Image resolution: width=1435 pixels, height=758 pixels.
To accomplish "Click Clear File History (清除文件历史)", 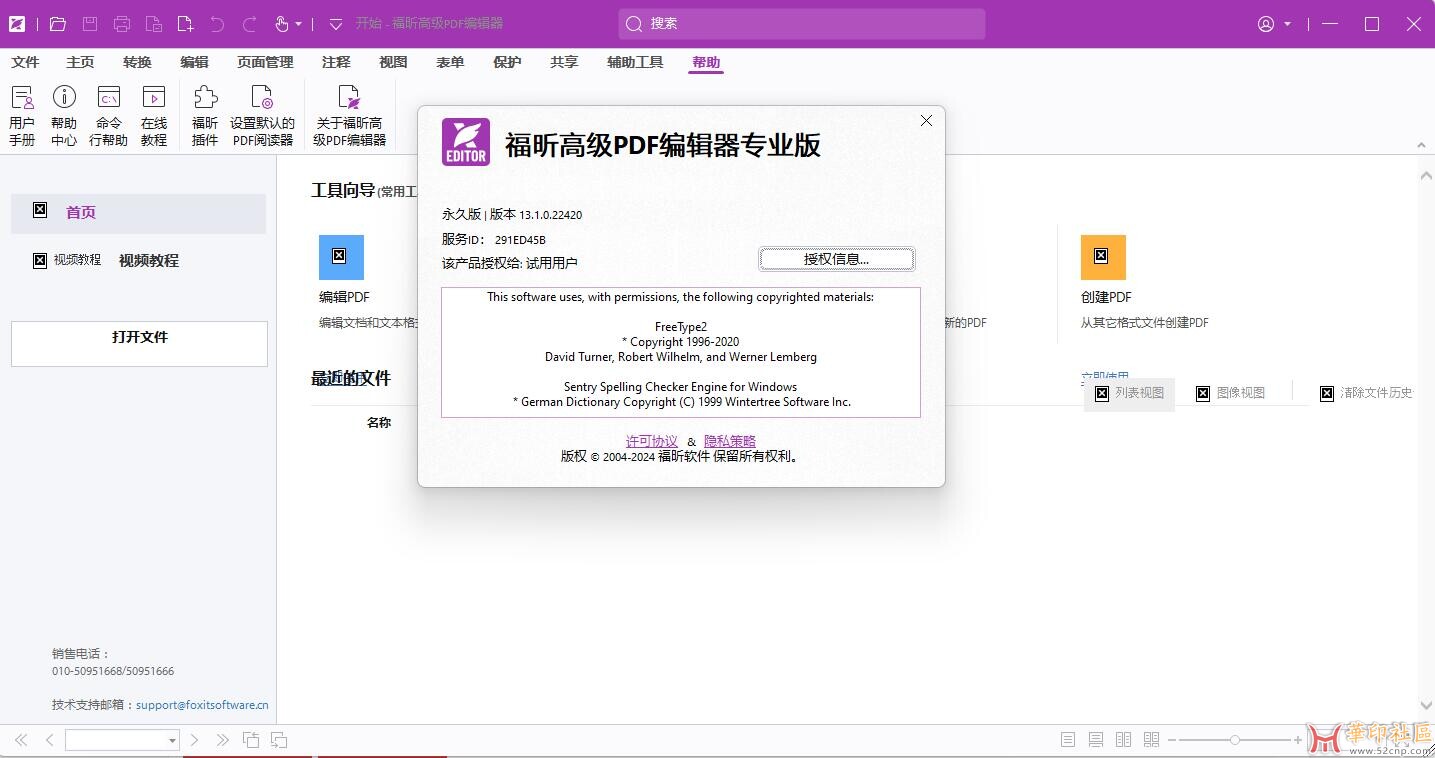I will pos(1366,393).
